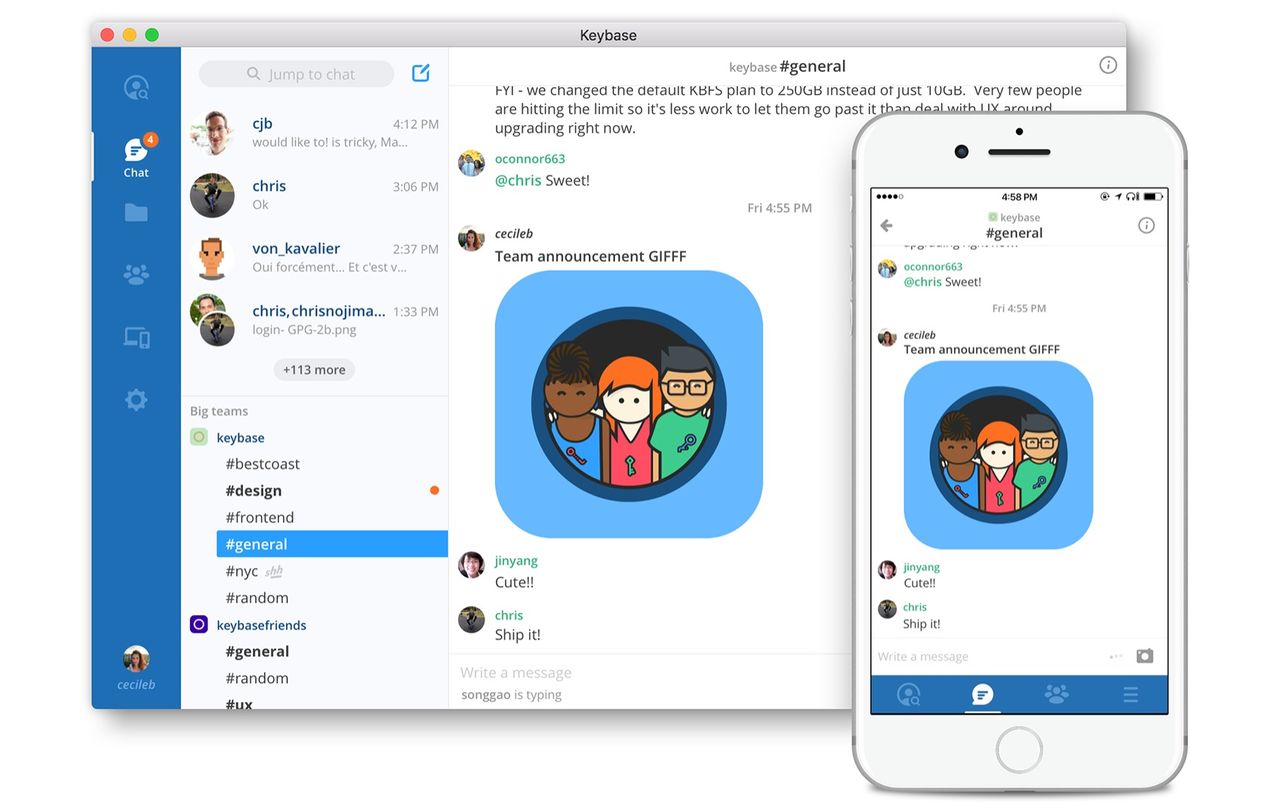Screen dimensions: 1280x809
Task: Tap chris avatar on the phone chat
Action: pyautogui.click(x=887, y=609)
